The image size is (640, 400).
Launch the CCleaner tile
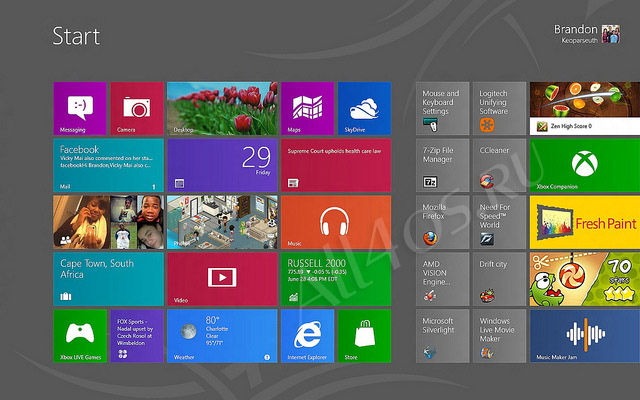[x=499, y=165]
